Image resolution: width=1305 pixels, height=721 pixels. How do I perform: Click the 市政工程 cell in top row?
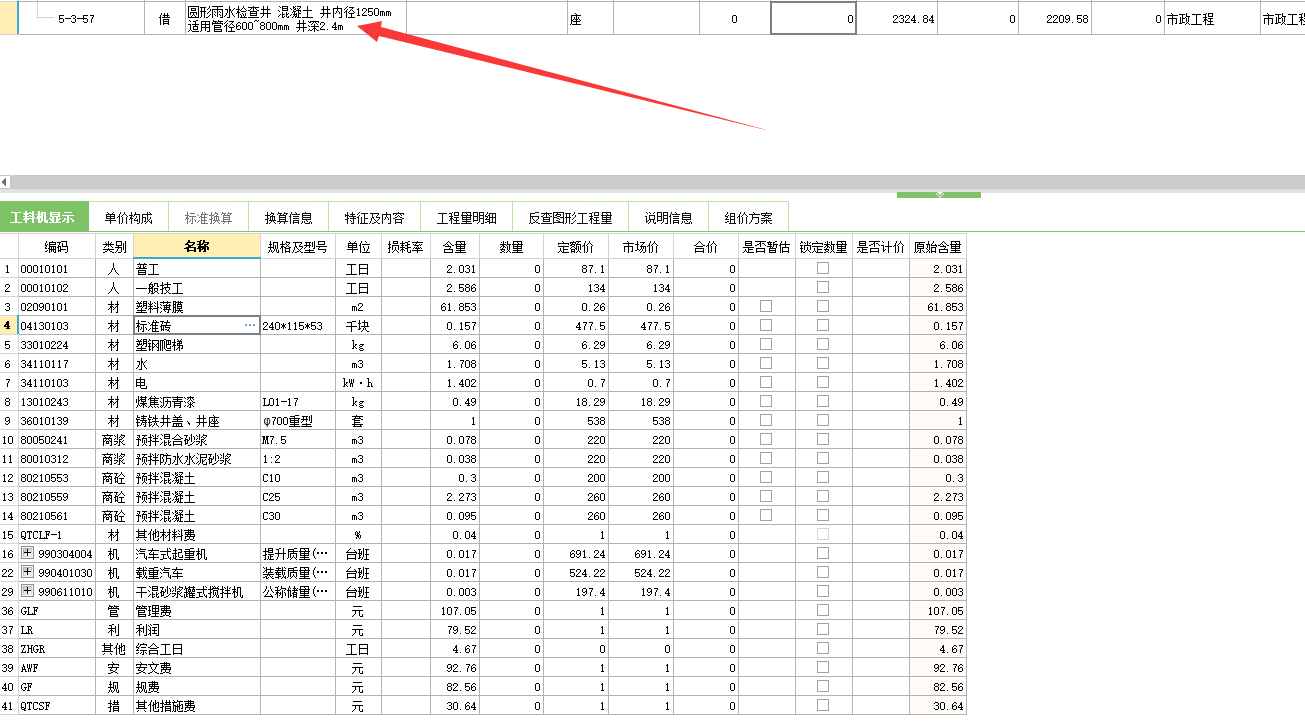(1210, 19)
